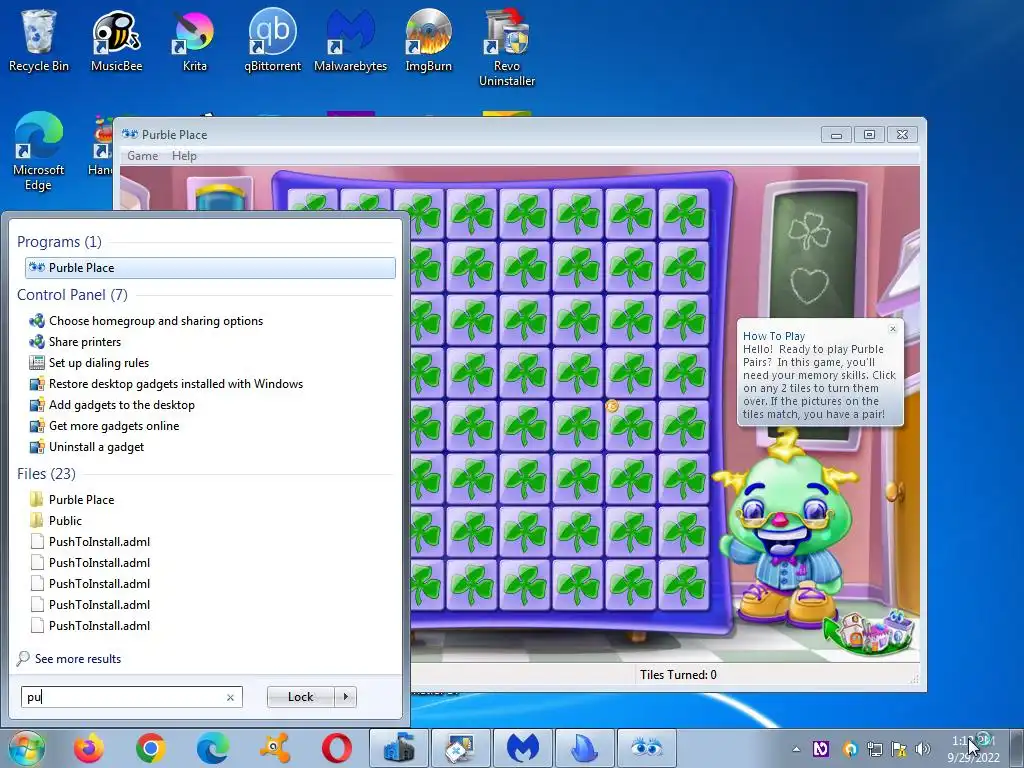Click the Lock button
Image resolution: width=1024 pixels, height=768 pixels.
pos(301,697)
